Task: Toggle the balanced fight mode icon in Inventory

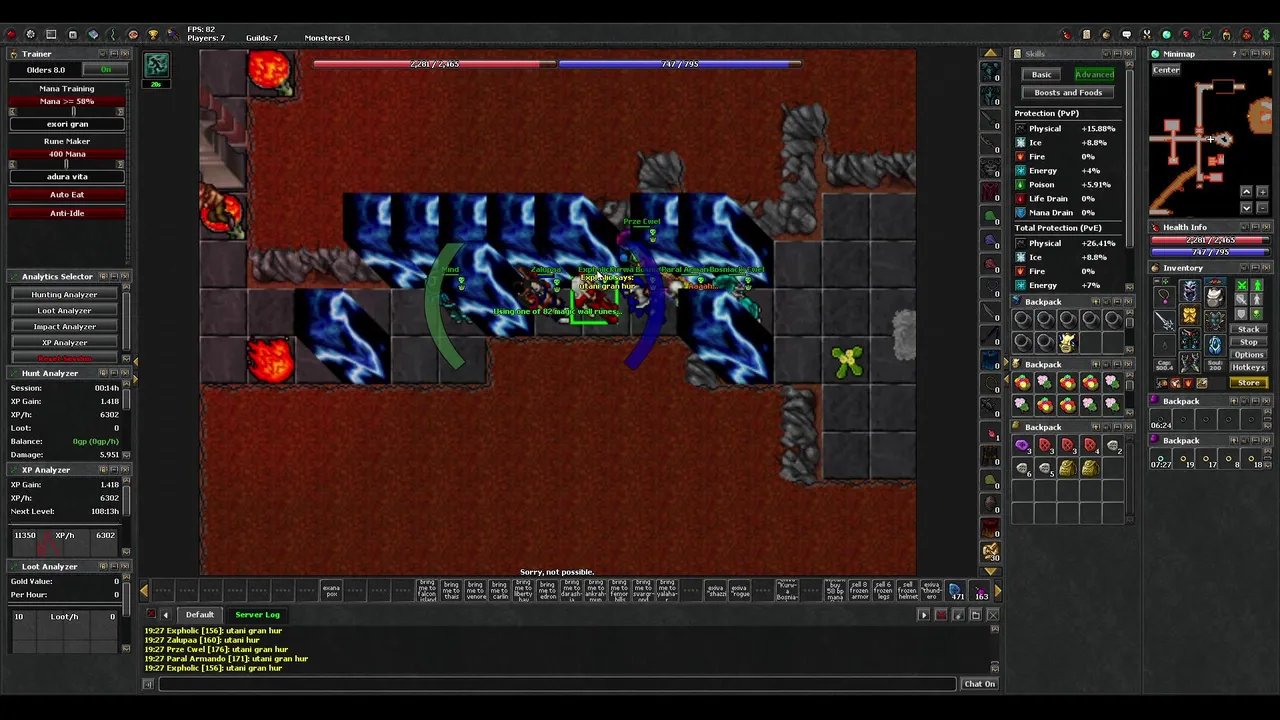Action: coord(1242,299)
